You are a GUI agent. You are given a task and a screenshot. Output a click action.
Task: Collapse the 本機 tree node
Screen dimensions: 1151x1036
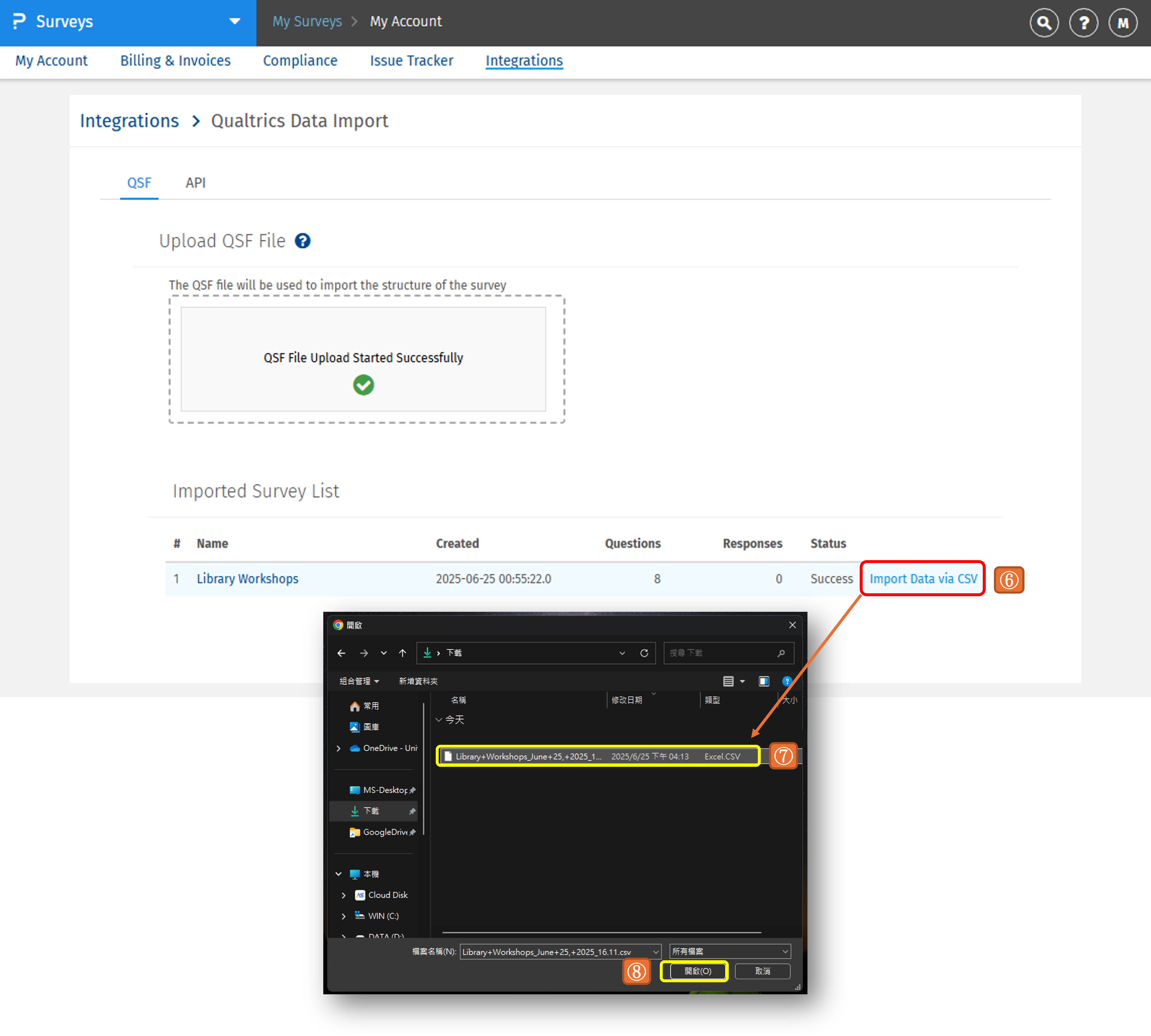(x=339, y=874)
